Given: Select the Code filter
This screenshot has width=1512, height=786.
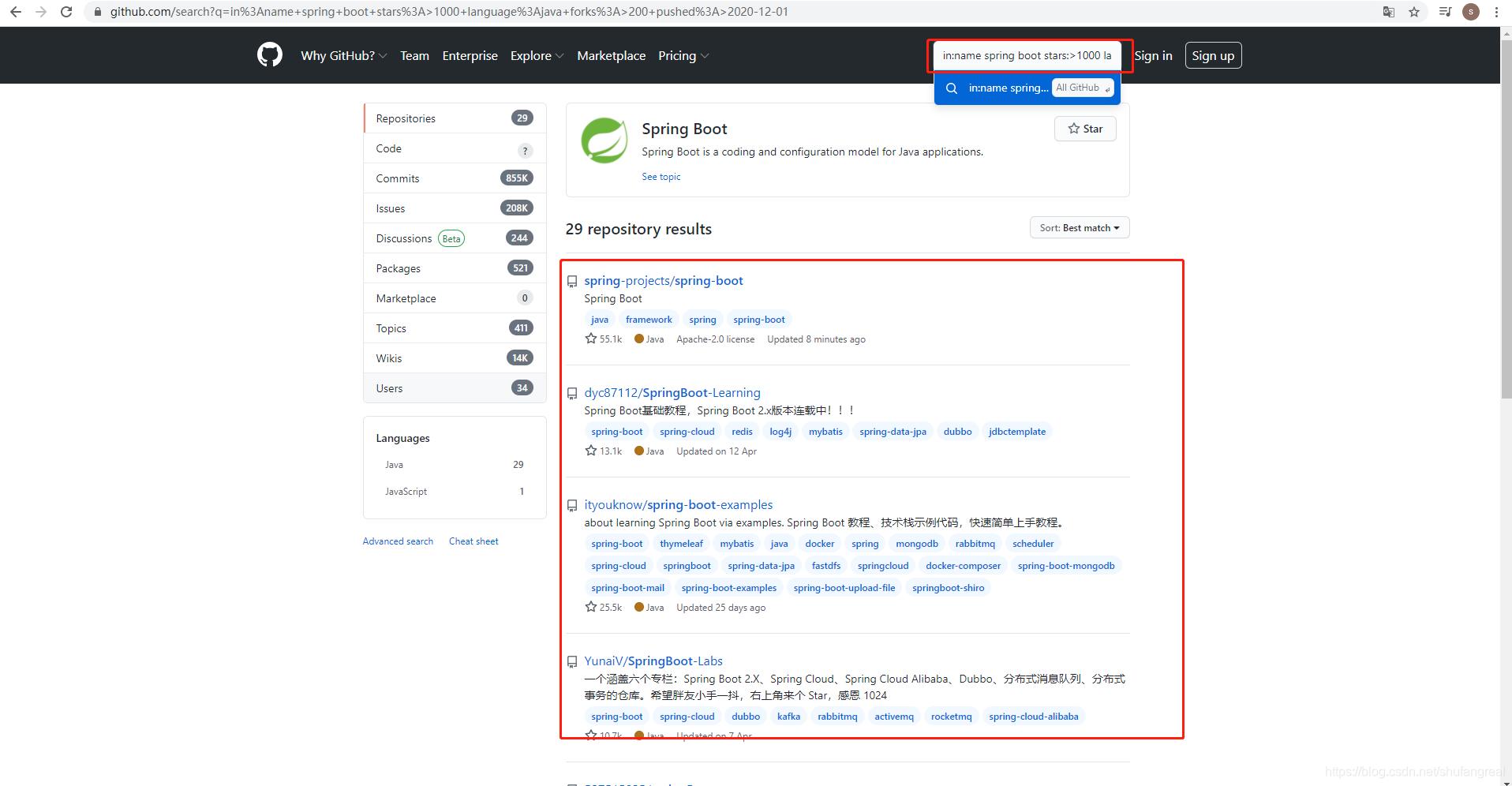Looking at the screenshot, I should point(455,148).
